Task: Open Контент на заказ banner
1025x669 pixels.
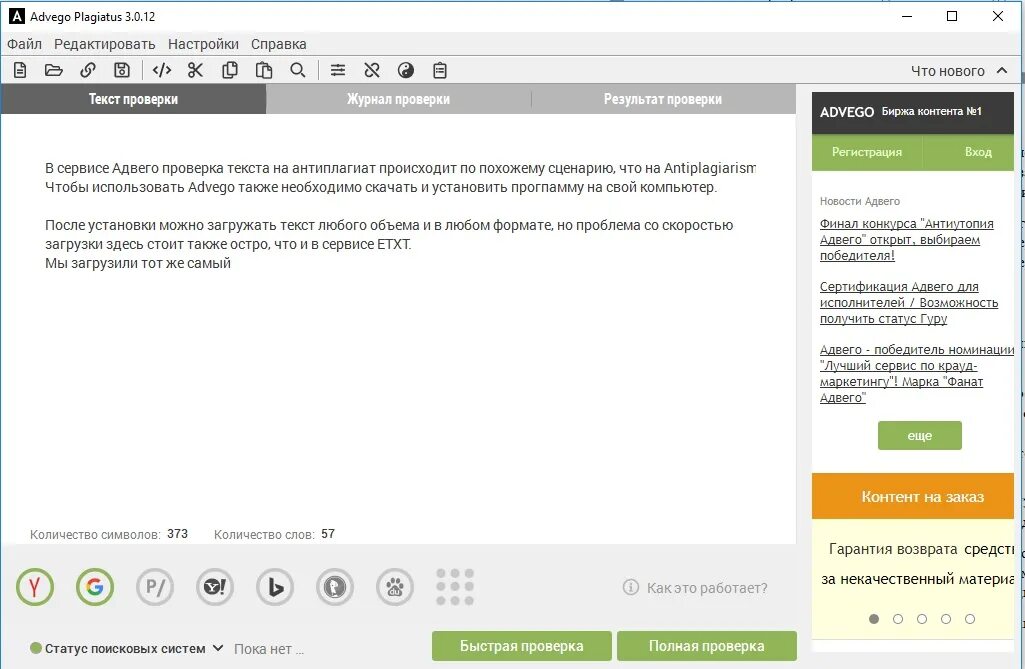Action: click(x=913, y=496)
